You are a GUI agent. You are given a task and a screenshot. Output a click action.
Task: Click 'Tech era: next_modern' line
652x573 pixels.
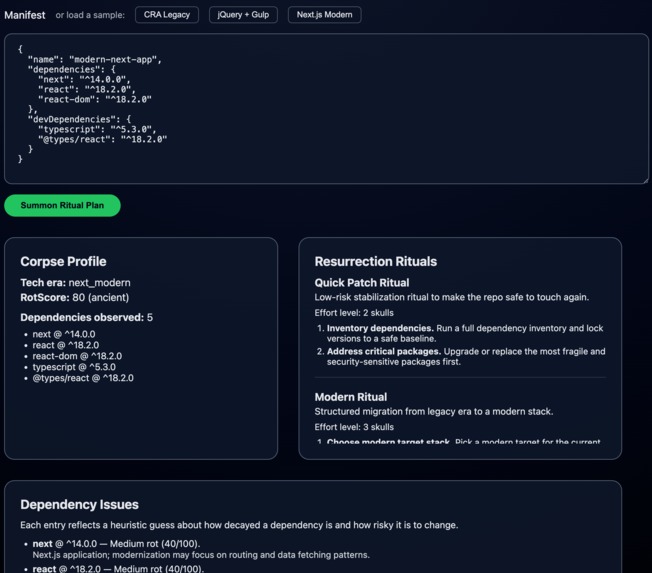click(75, 283)
